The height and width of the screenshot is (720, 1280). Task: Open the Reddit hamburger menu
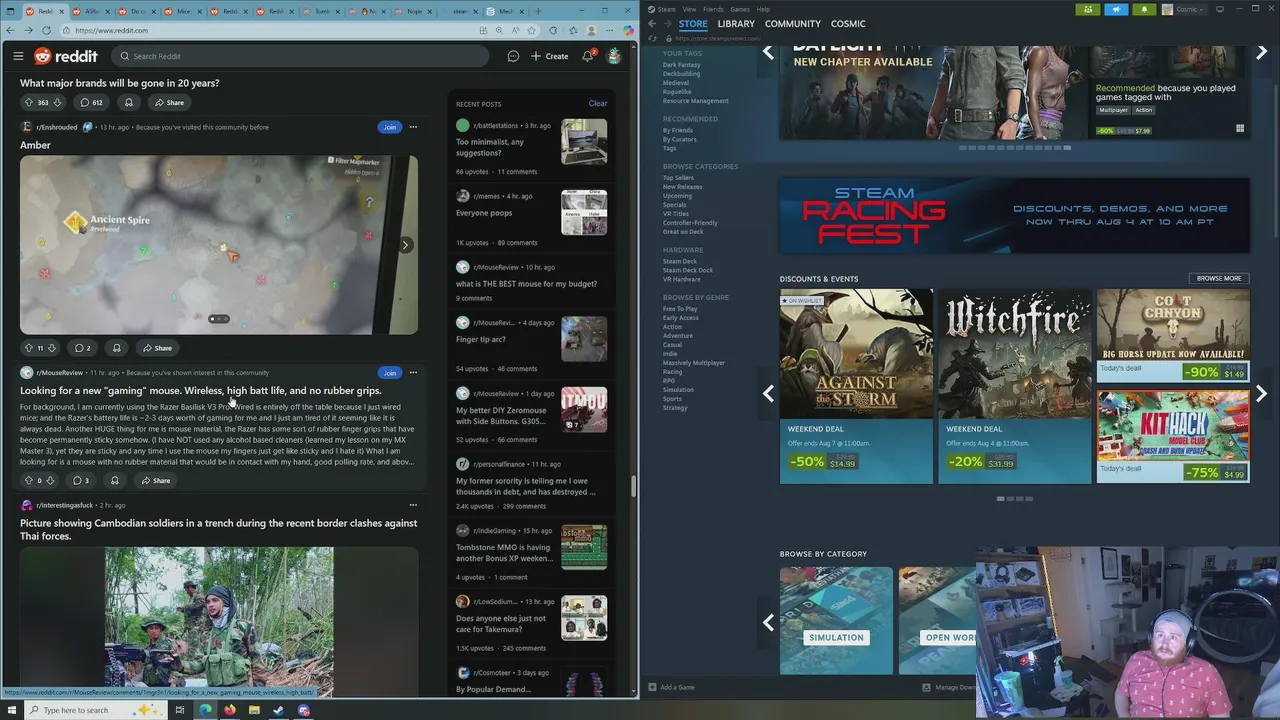coord(18,56)
